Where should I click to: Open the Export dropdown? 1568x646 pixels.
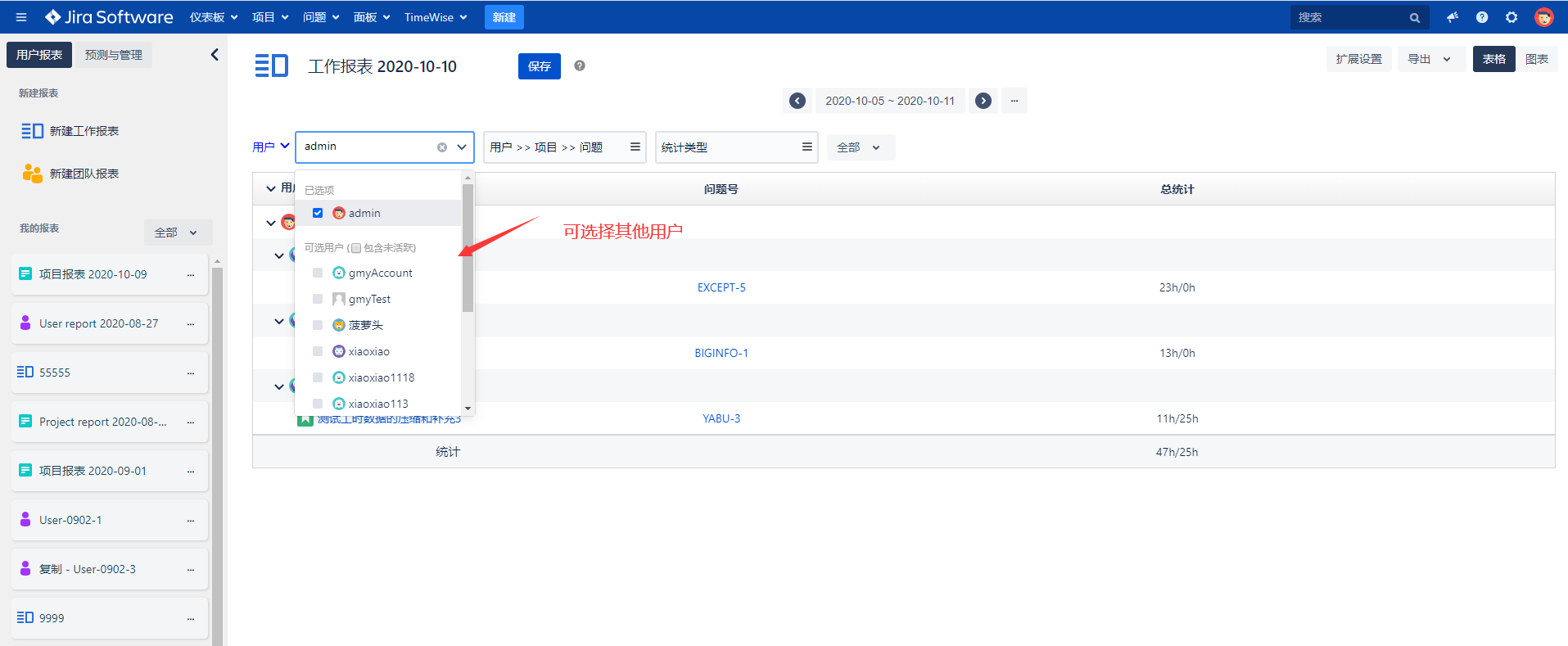pos(1429,59)
